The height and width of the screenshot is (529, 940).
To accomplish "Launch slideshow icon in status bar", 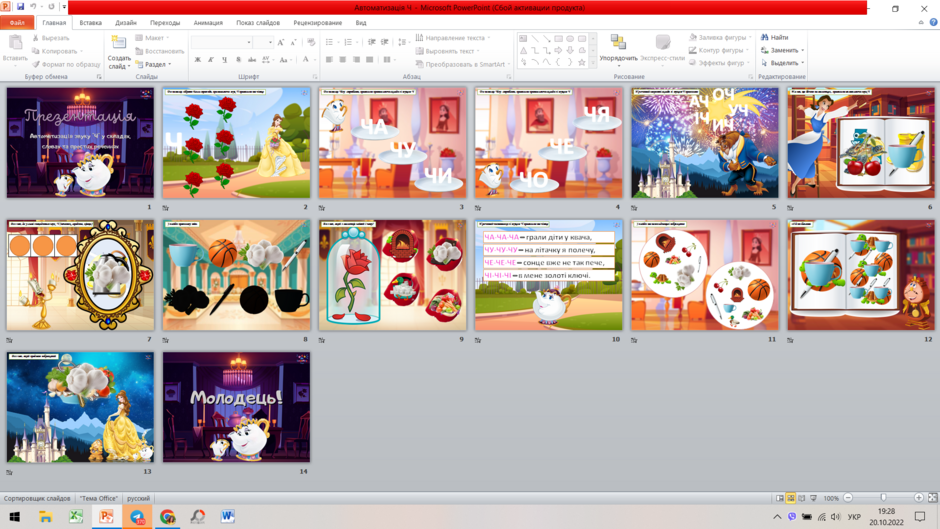I will click(x=814, y=498).
